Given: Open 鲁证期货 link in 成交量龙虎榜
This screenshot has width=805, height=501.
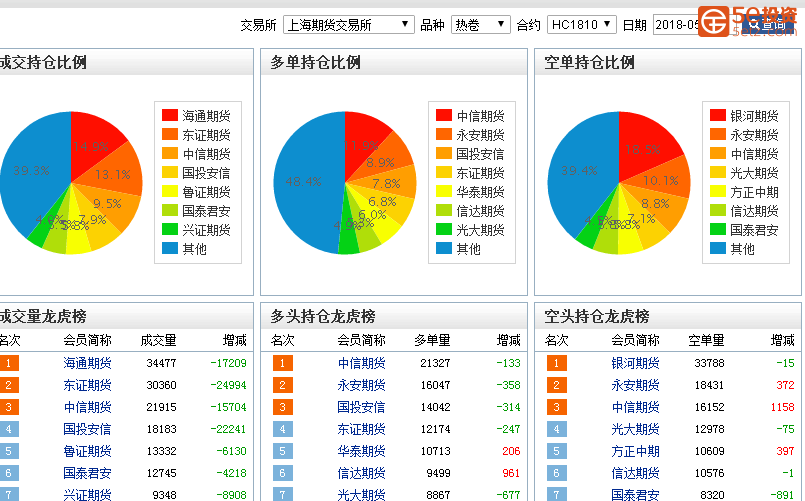Looking at the screenshot, I should pyautogui.click(x=87, y=451).
